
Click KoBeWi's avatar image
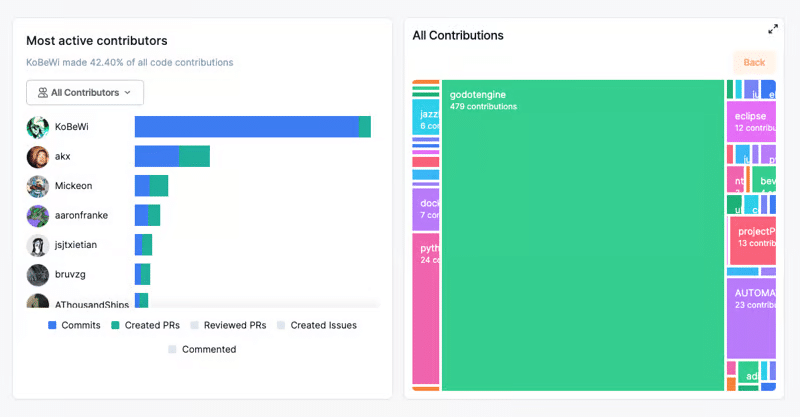pyautogui.click(x=38, y=127)
